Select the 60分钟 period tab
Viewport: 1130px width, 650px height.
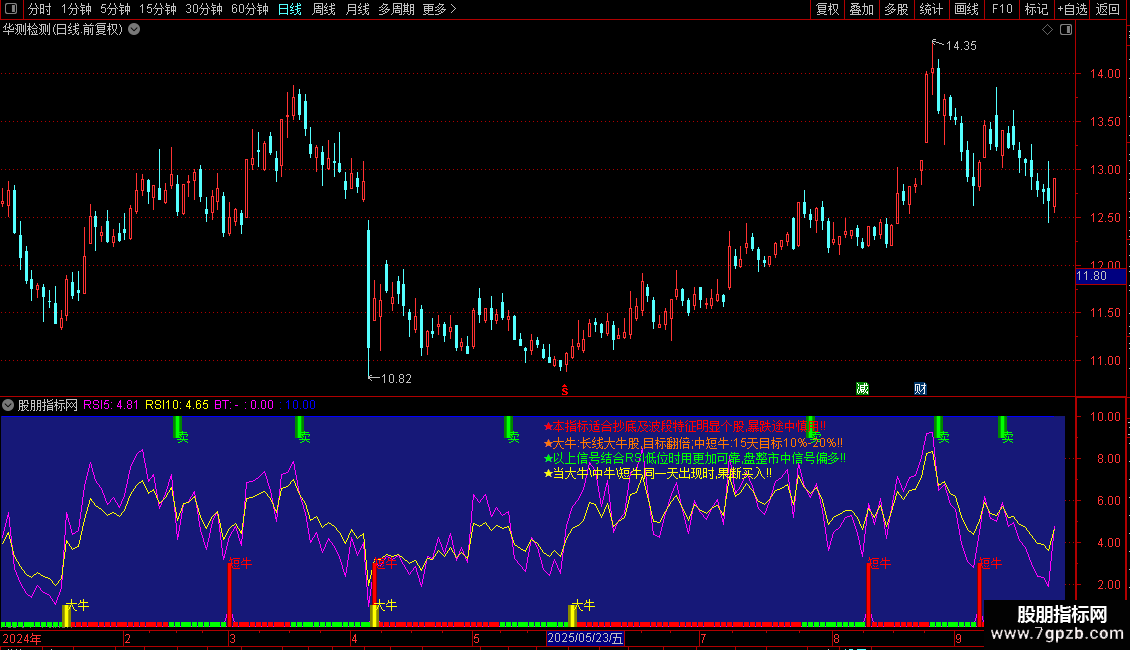[x=249, y=9]
